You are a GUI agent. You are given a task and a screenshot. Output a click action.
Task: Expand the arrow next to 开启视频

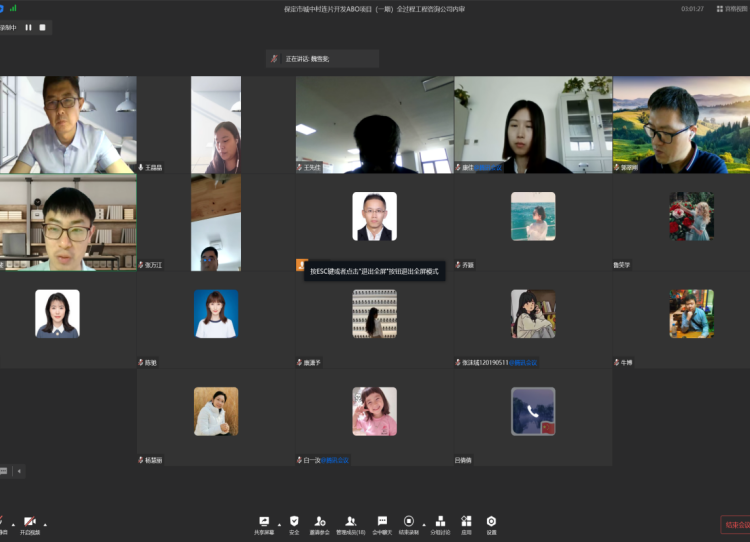tap(44, 523)
